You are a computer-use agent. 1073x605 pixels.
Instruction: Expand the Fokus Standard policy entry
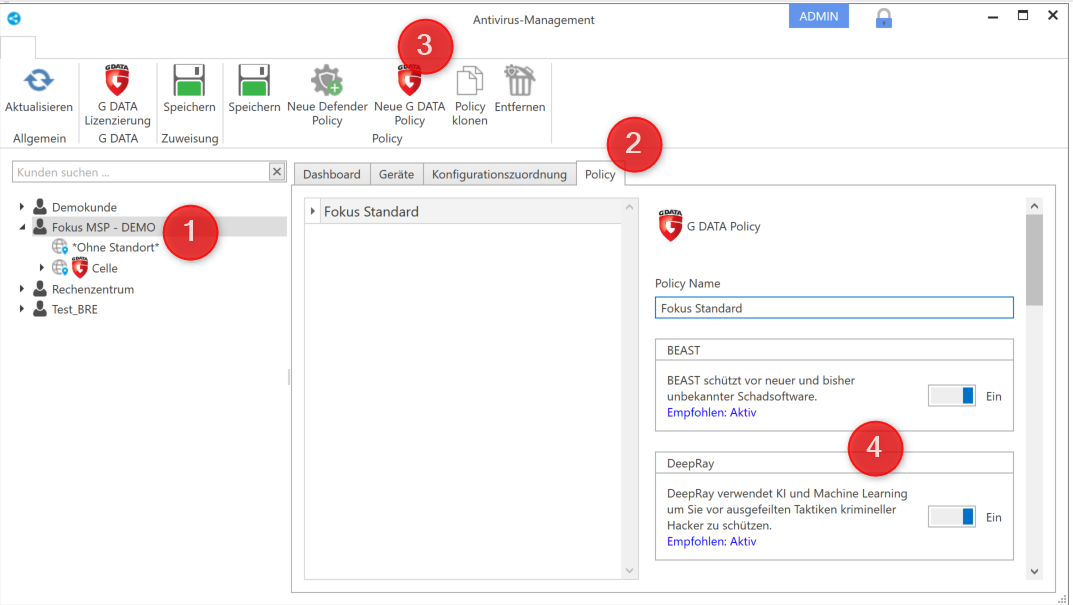point(313,211)
